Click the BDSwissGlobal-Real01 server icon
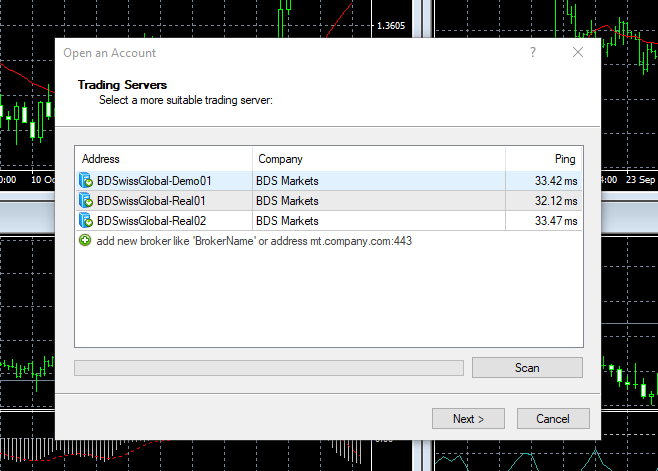658x471 pixels. (86, 201)
